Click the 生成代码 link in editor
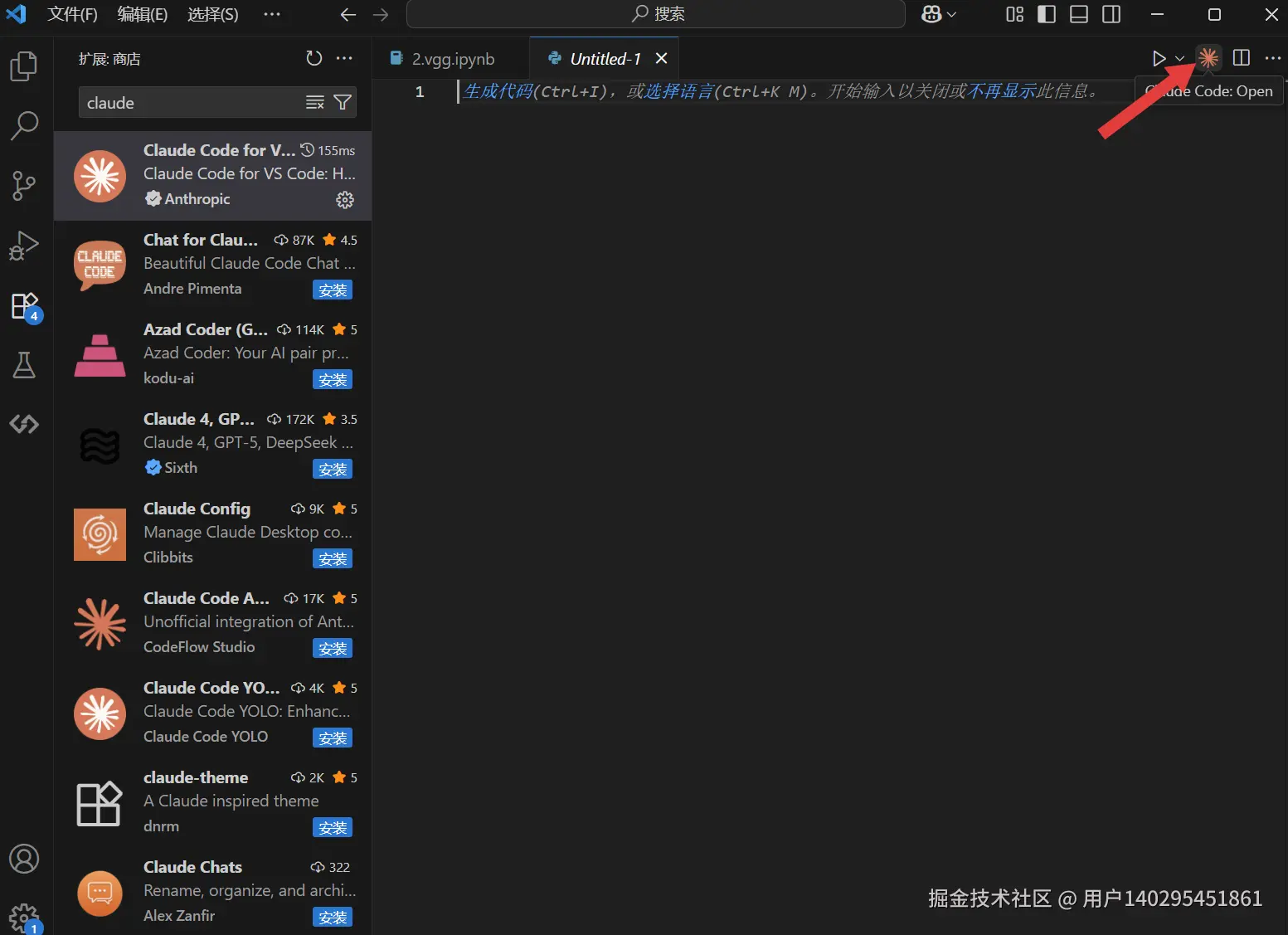Screen dimensions: 1288x935 498,91
